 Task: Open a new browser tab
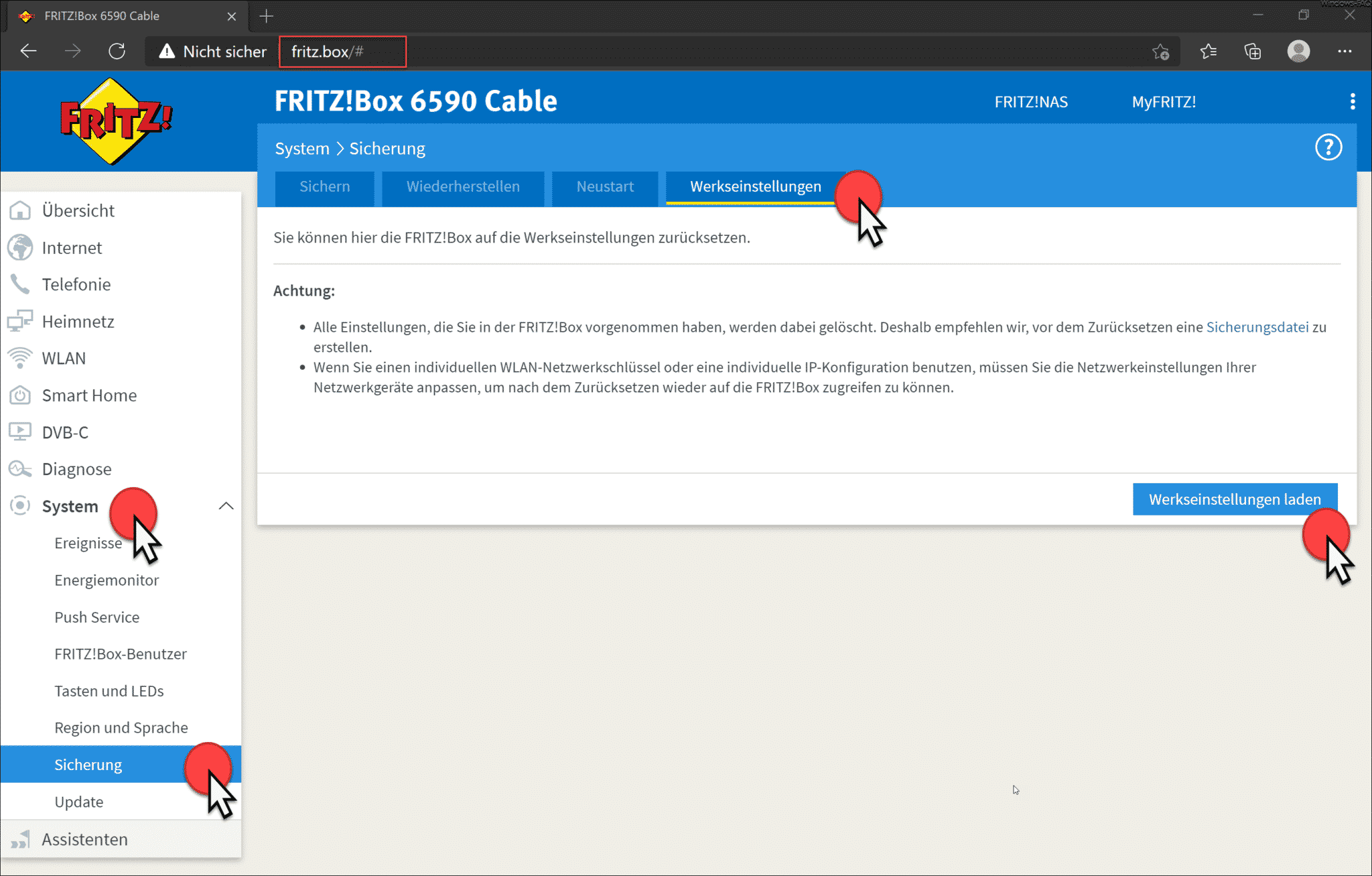point(267,16)
